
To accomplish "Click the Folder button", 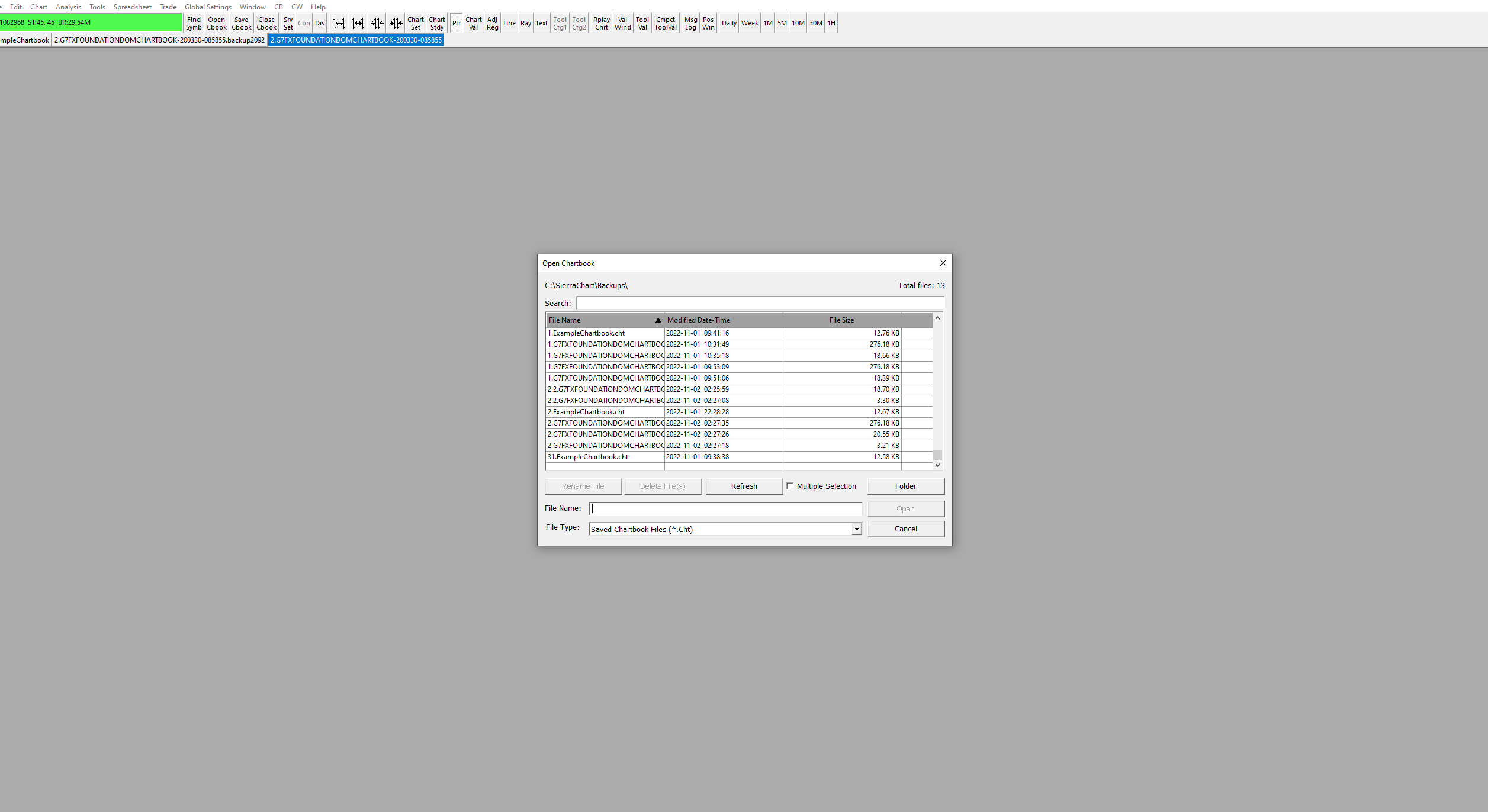I will (905, 486).
